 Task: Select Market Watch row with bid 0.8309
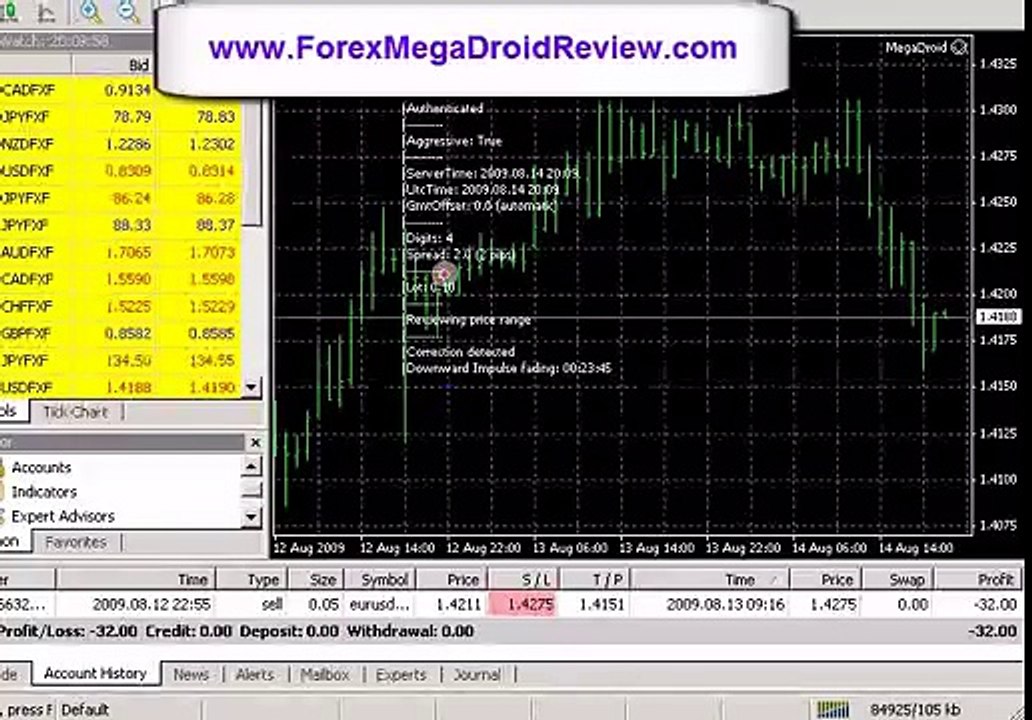(x=120, y=171)
